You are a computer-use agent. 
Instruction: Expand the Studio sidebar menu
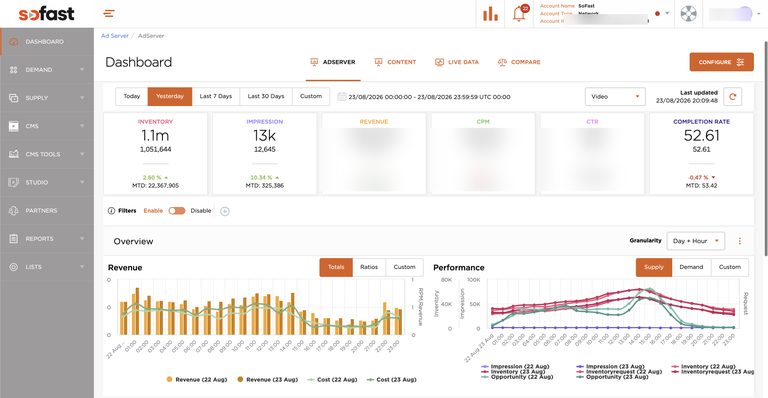(x=82, y=182)
